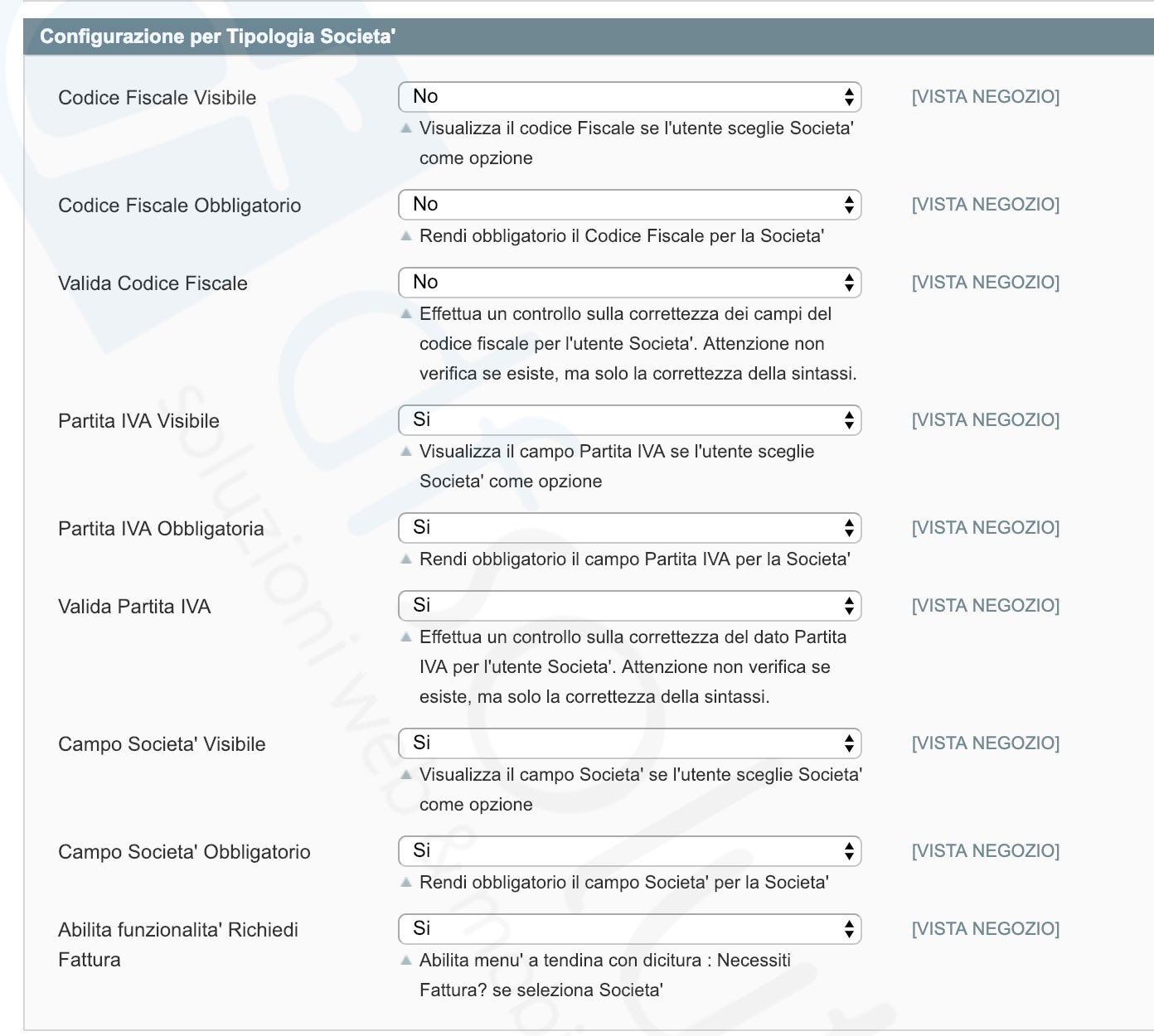
Task: Click VISTA NEGOZIO beside Campo Societa' Visibile
Action: [986, 743]
